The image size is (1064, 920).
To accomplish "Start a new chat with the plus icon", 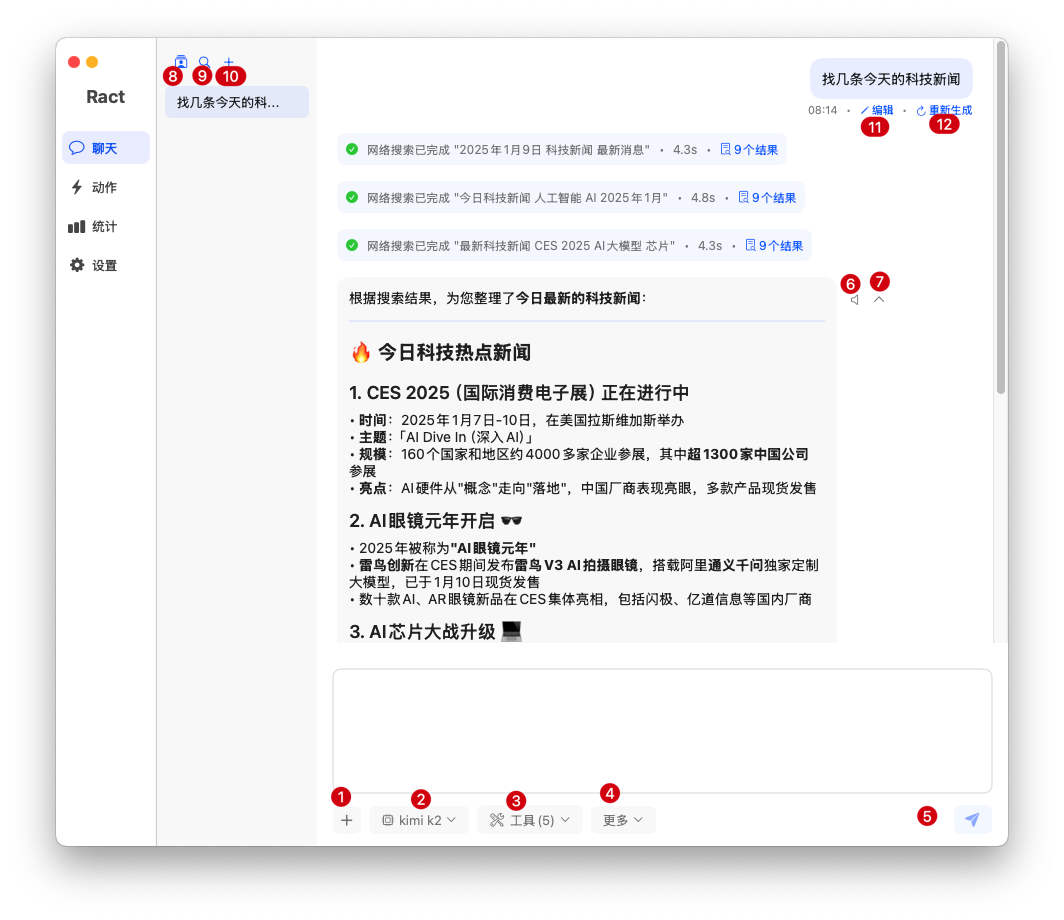I will 229,62.
